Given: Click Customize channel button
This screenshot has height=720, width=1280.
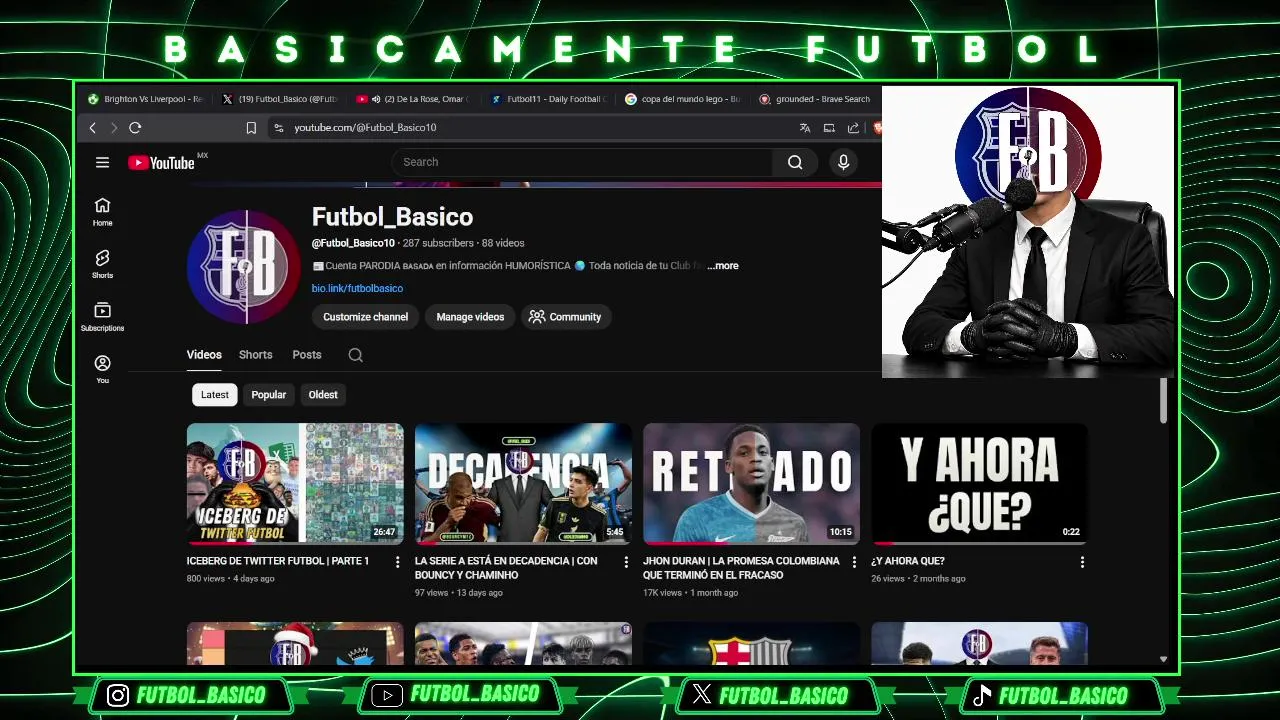Looking at the screenshot, I should (x=365, y=317).
